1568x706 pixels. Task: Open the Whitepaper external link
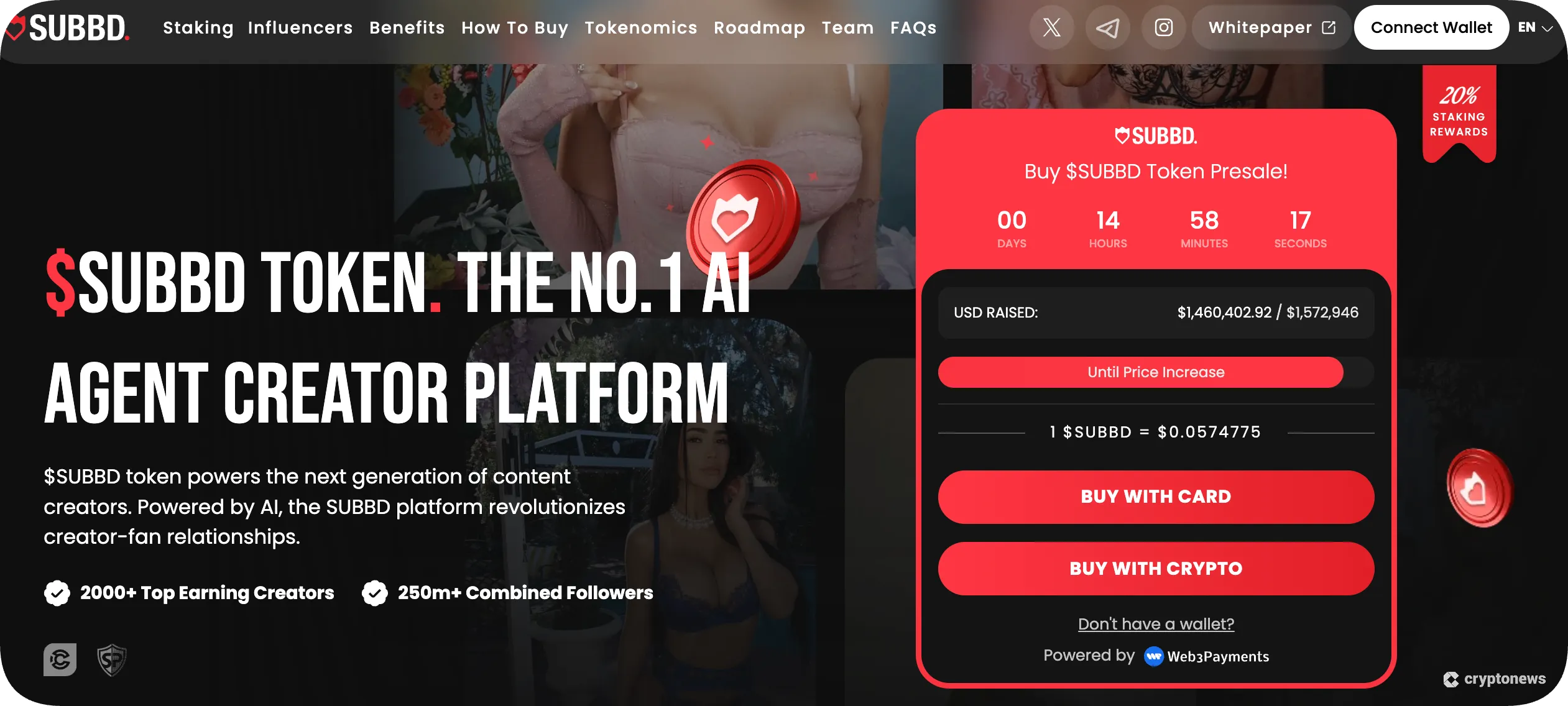[x=1271, y=27]
